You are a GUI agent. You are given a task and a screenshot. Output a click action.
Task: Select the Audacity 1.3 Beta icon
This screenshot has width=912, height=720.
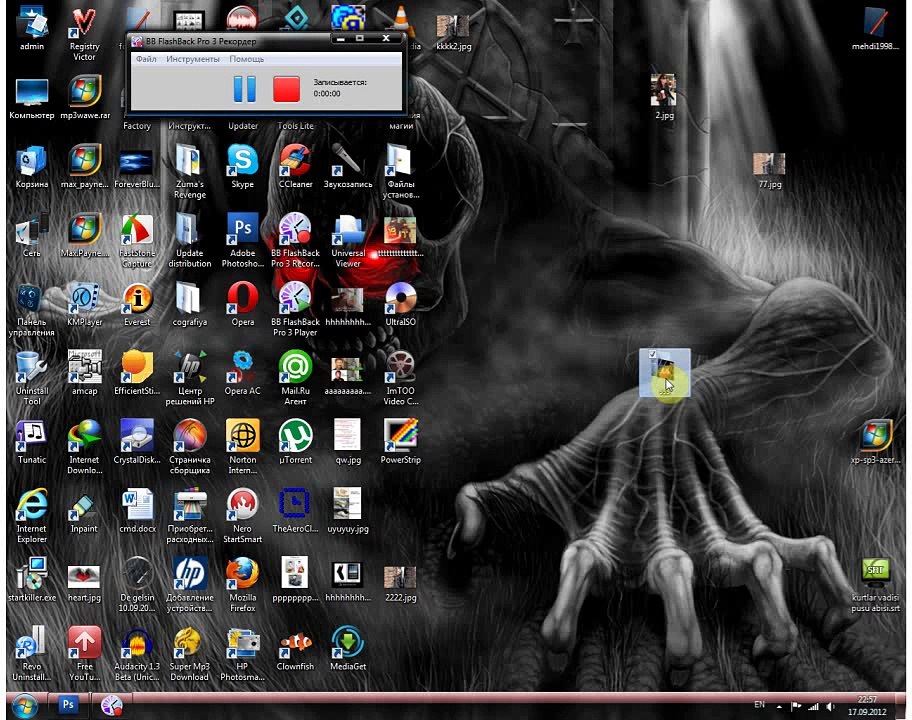[137, 654]
